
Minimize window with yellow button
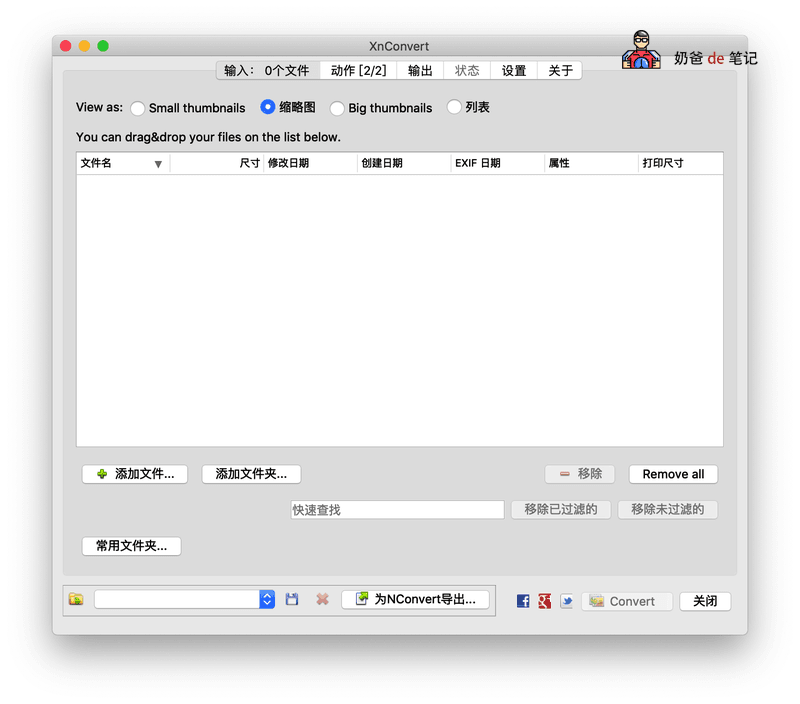click(x=84, y=46)
